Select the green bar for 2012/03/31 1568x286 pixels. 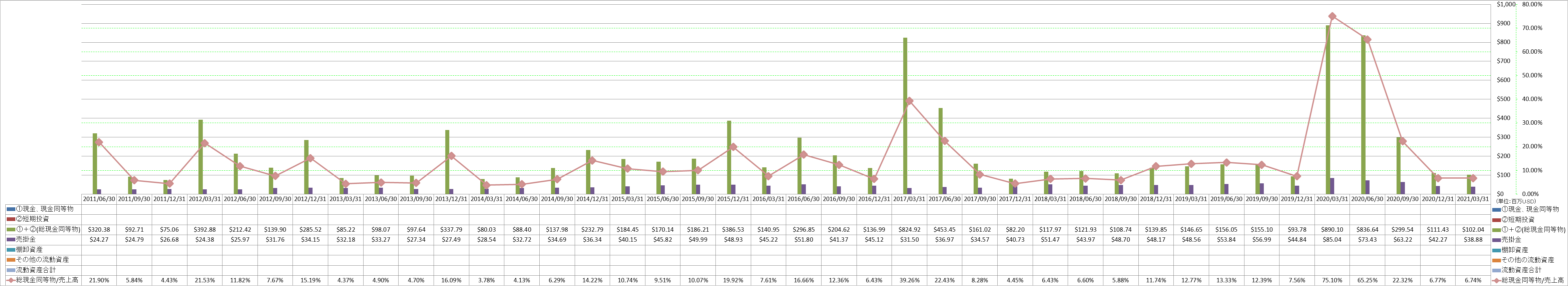[200, 157]
